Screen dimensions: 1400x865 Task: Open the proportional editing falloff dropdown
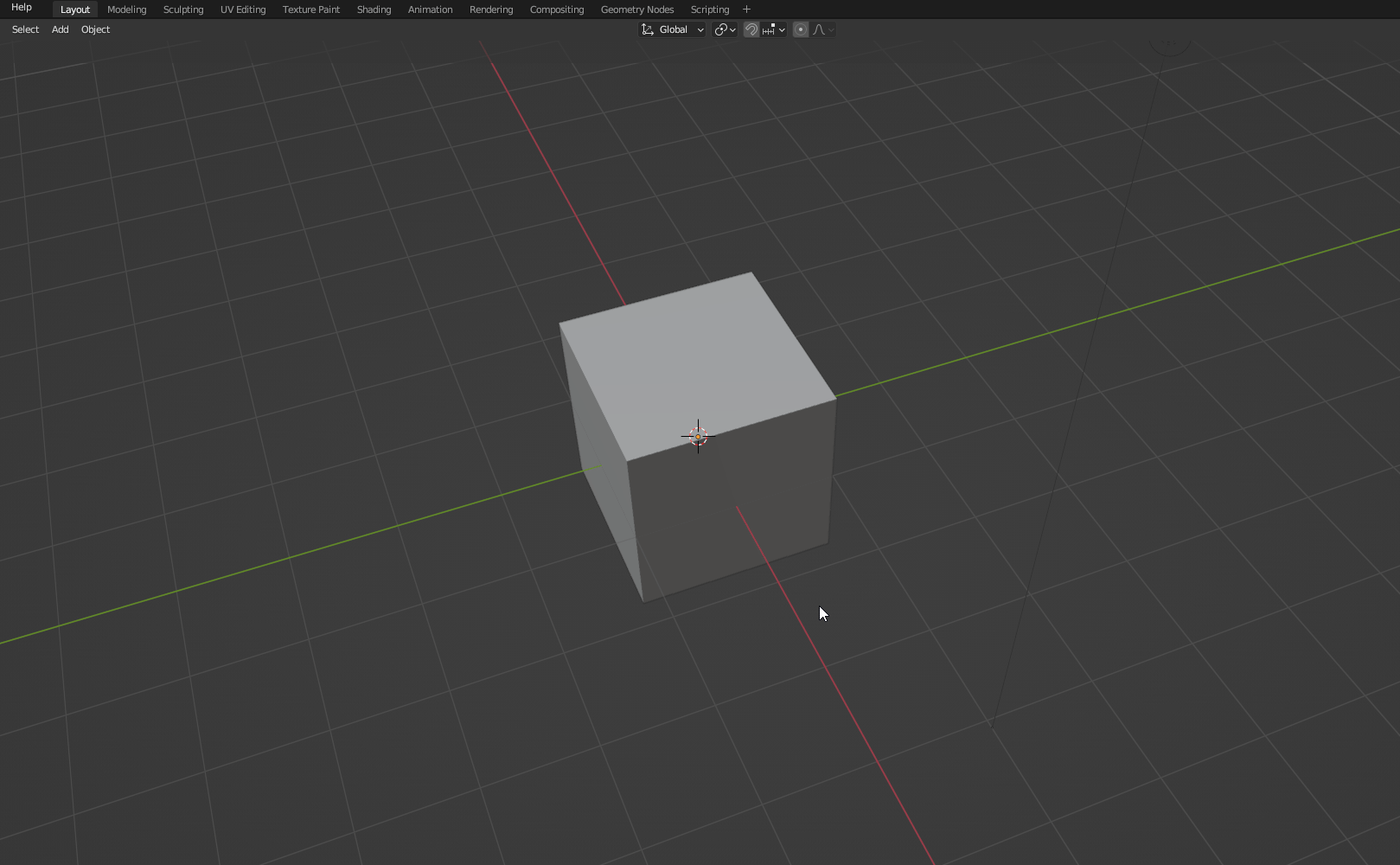[822, 29]
